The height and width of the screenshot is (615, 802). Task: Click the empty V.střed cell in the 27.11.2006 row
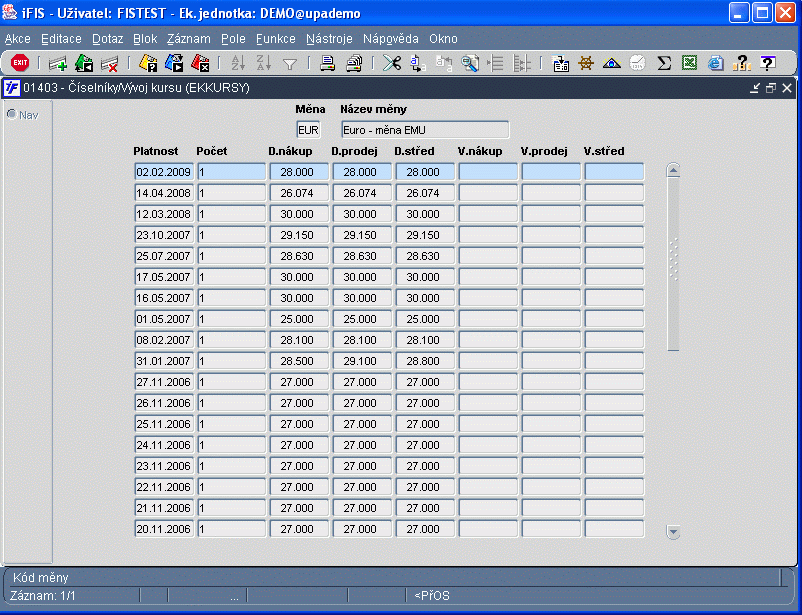point(614,382)
